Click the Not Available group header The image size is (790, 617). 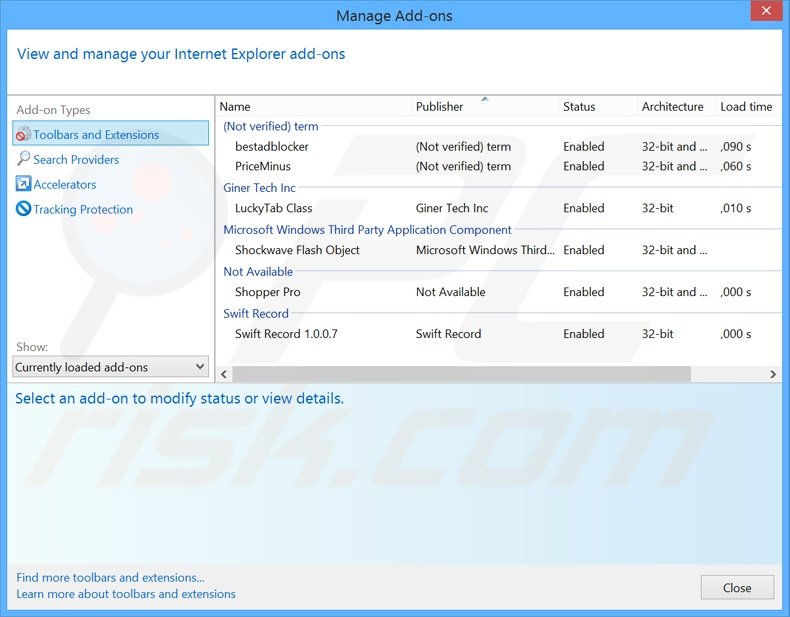258,271
